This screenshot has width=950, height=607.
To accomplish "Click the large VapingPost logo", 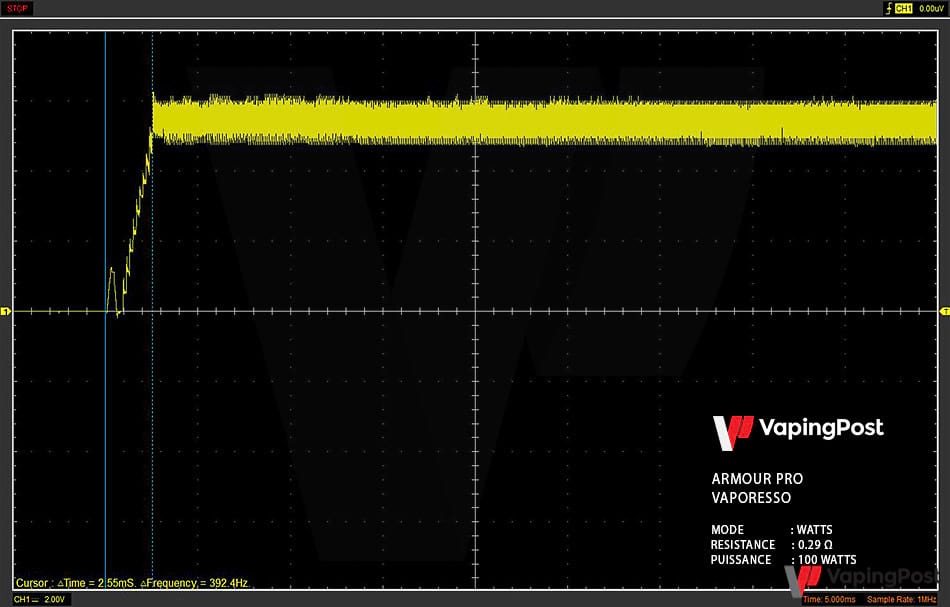I will (797, 429).
